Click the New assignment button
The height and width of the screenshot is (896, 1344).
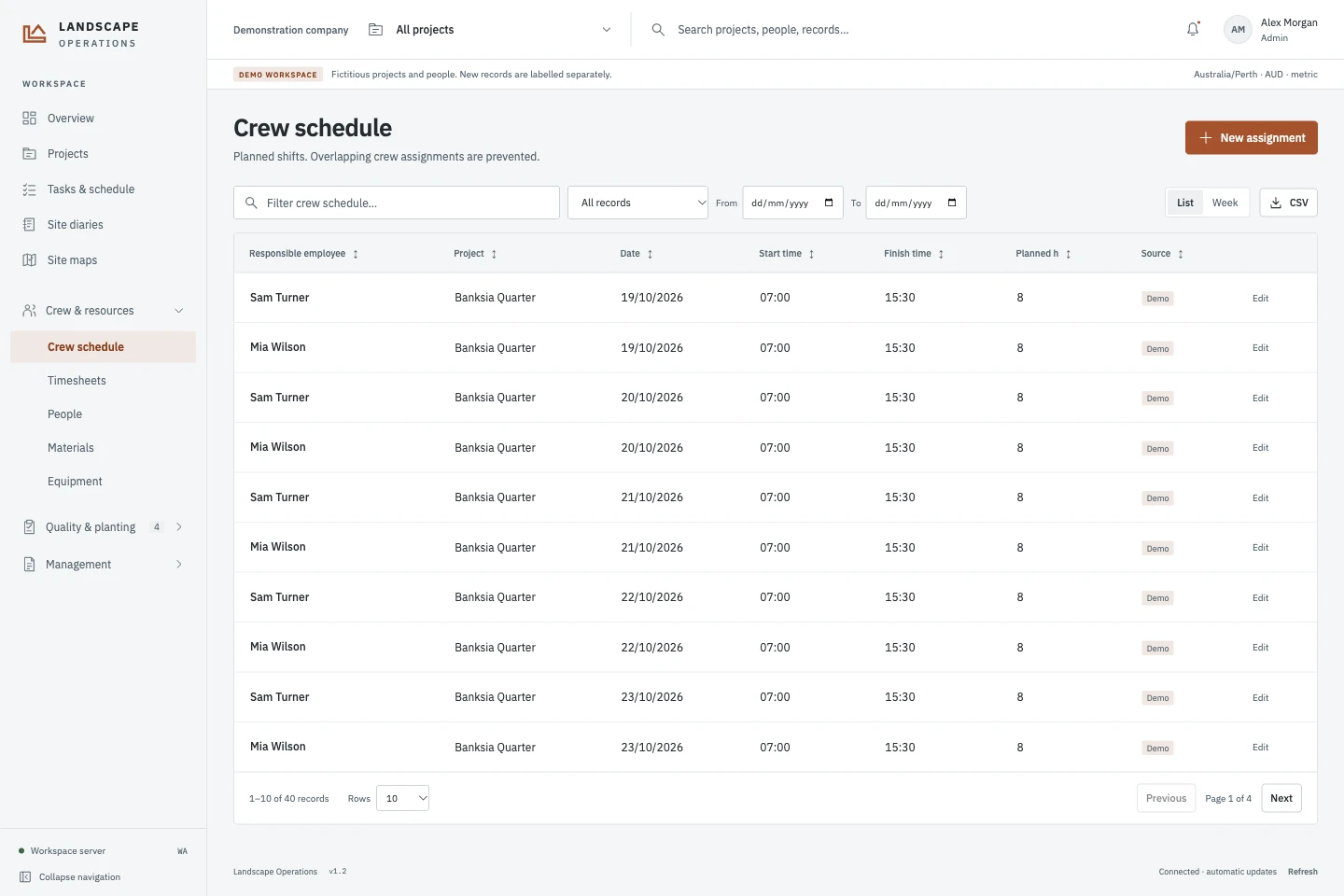(x=1252, y=137)
